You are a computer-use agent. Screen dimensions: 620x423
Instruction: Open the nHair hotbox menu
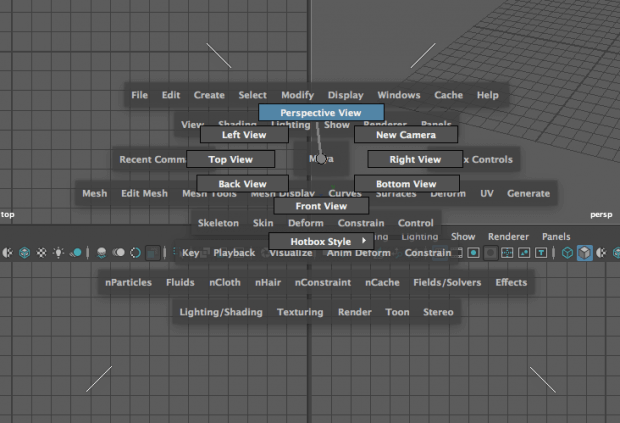(x=268, y=282)
